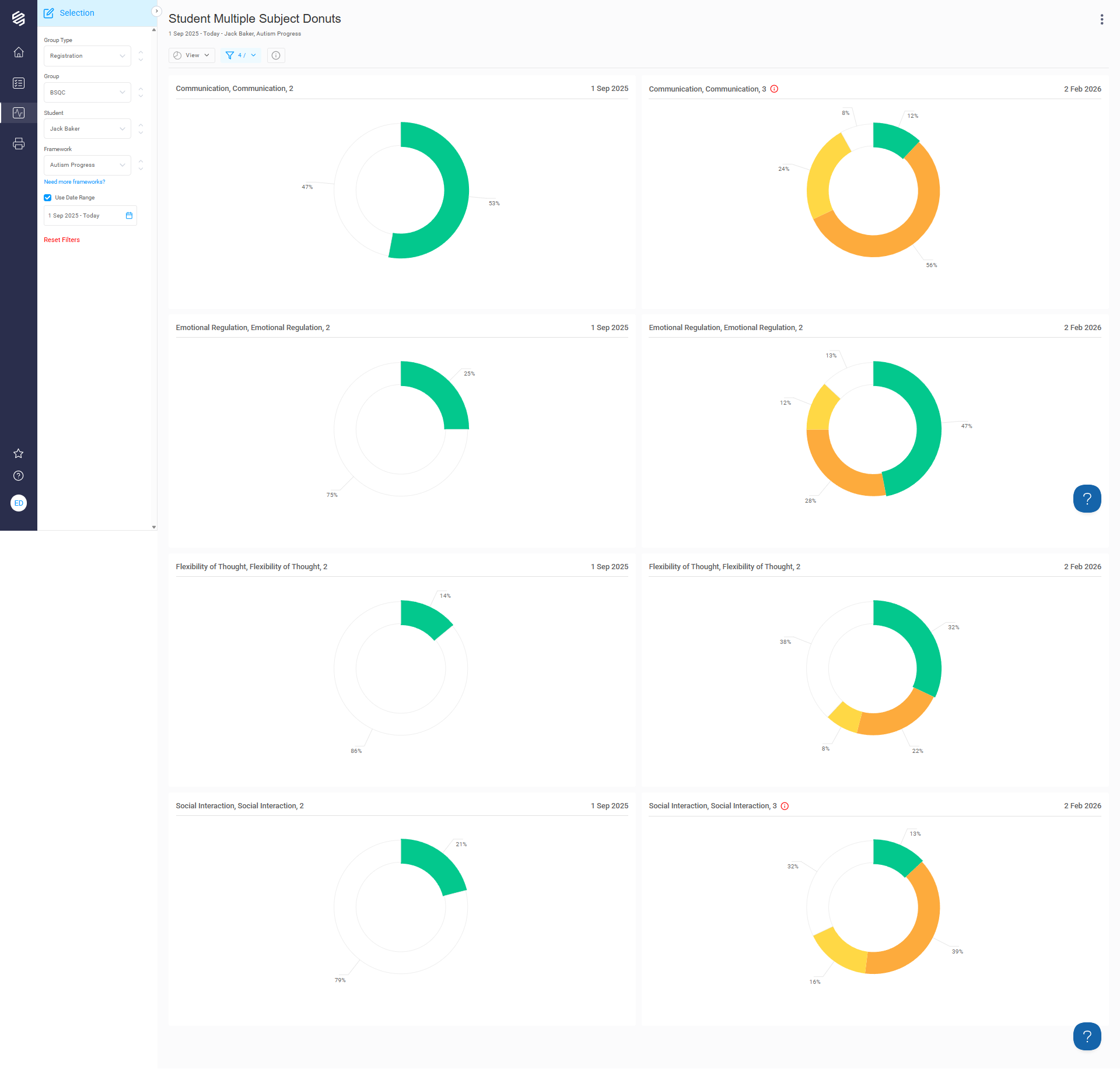Open the filter menu showing 4
The image size is (1120, 1069).
click(241, 55)
